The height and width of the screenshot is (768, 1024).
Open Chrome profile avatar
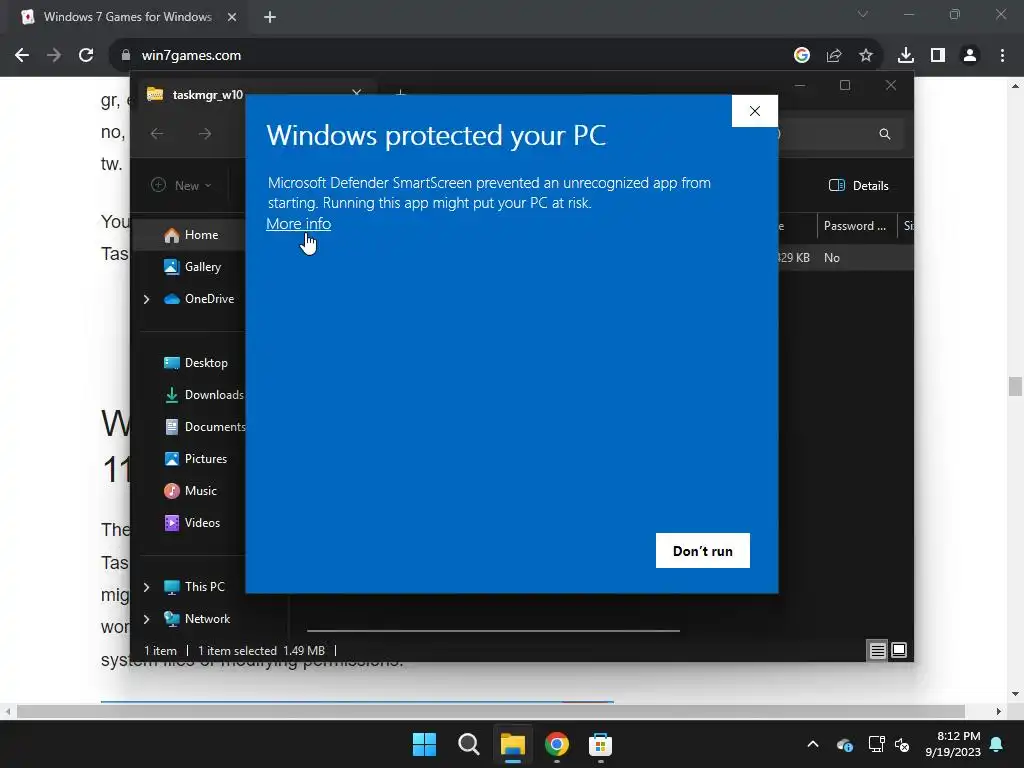coord(970,56)
